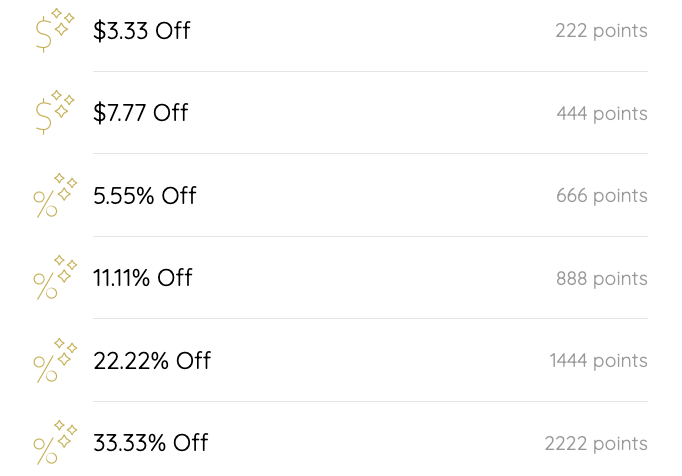Click the 222 points label
682x476 pixels.
tap(601, 31)
